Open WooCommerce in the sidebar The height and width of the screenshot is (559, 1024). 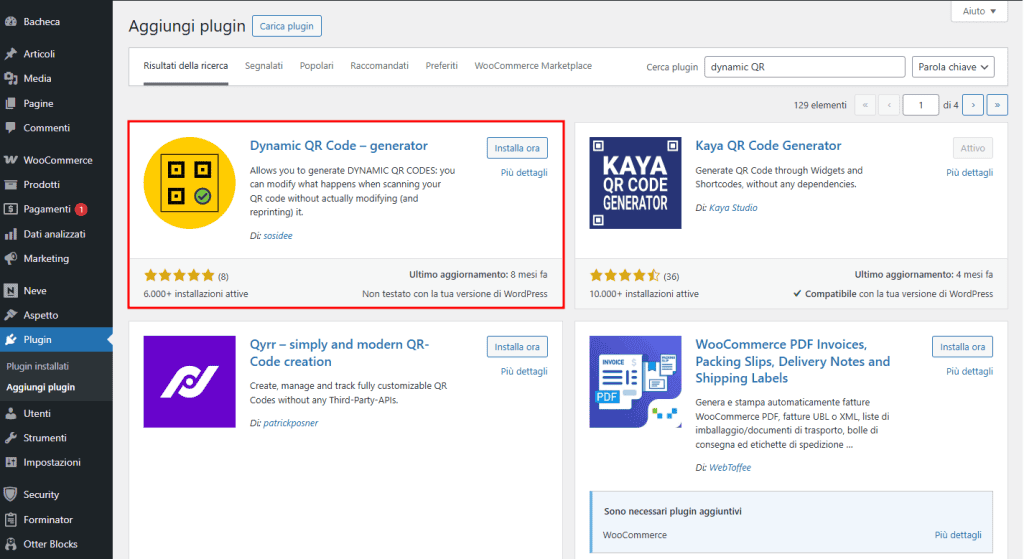57,160
